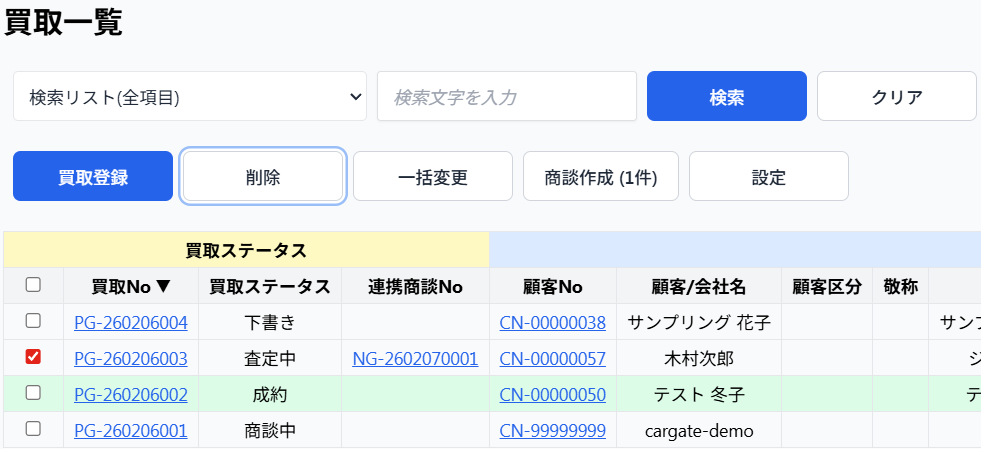The image size is (981, 449).
Task: Open the 検索リスト(全項目) dropdown
Action: [x=190, y=97]
